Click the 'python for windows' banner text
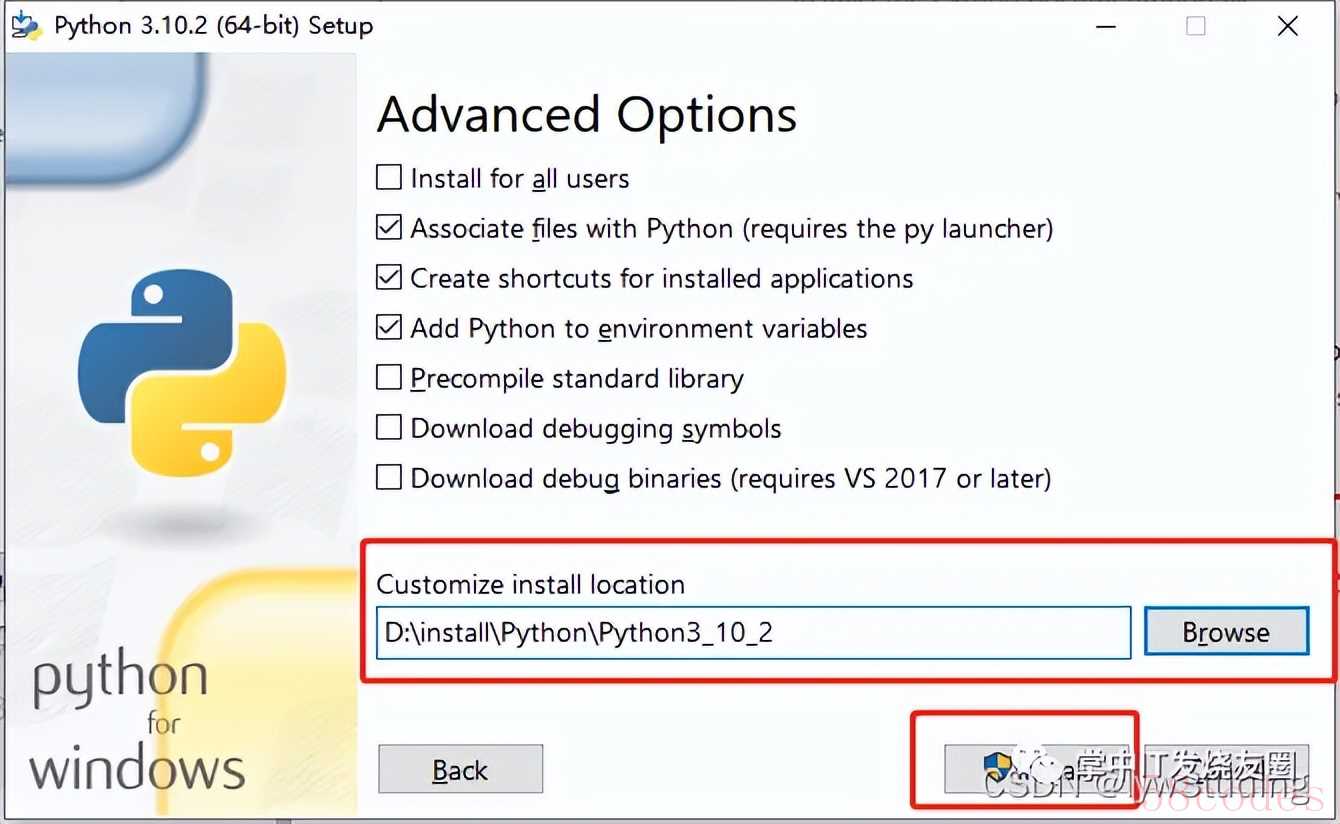 [137, 724]
